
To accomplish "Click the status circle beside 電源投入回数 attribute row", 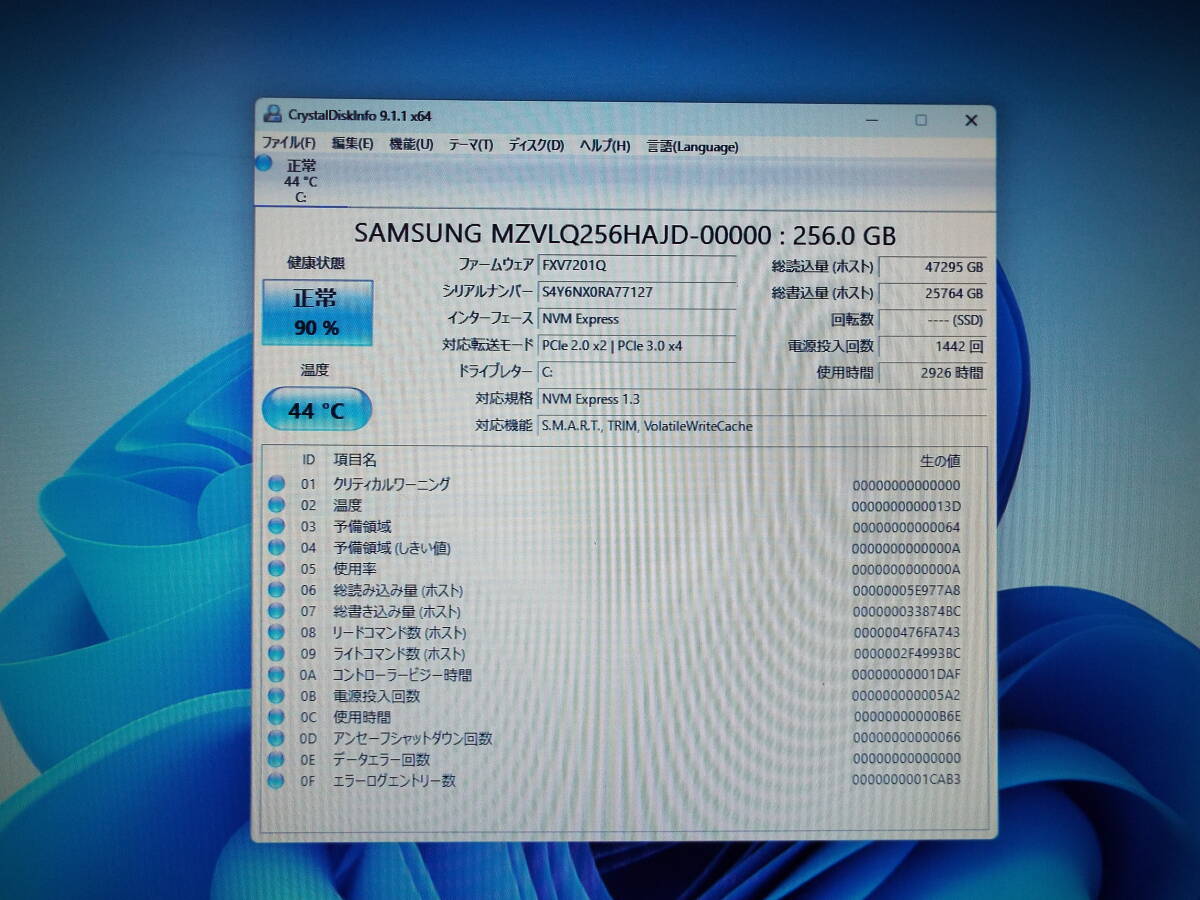I will click(x=276, y=696).
